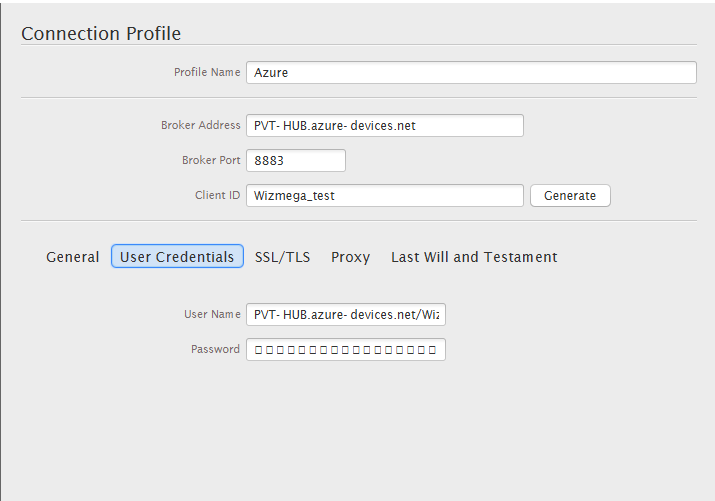The width and height of the screenshot is (715, 501).
Task: Click the Broker Address label
Action: tap(201, 125)
